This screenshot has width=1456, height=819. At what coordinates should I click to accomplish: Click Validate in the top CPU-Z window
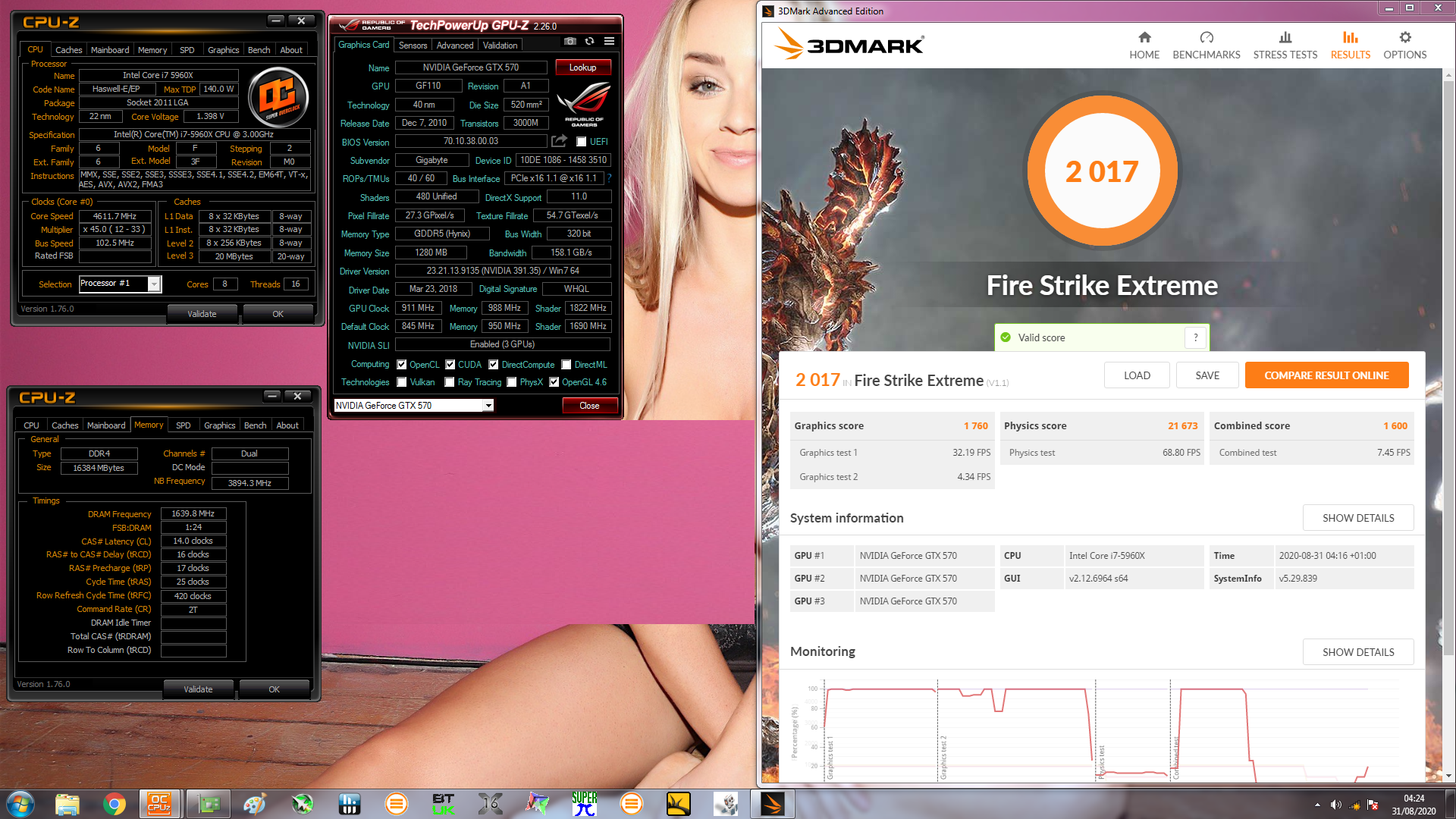point(202,314)
